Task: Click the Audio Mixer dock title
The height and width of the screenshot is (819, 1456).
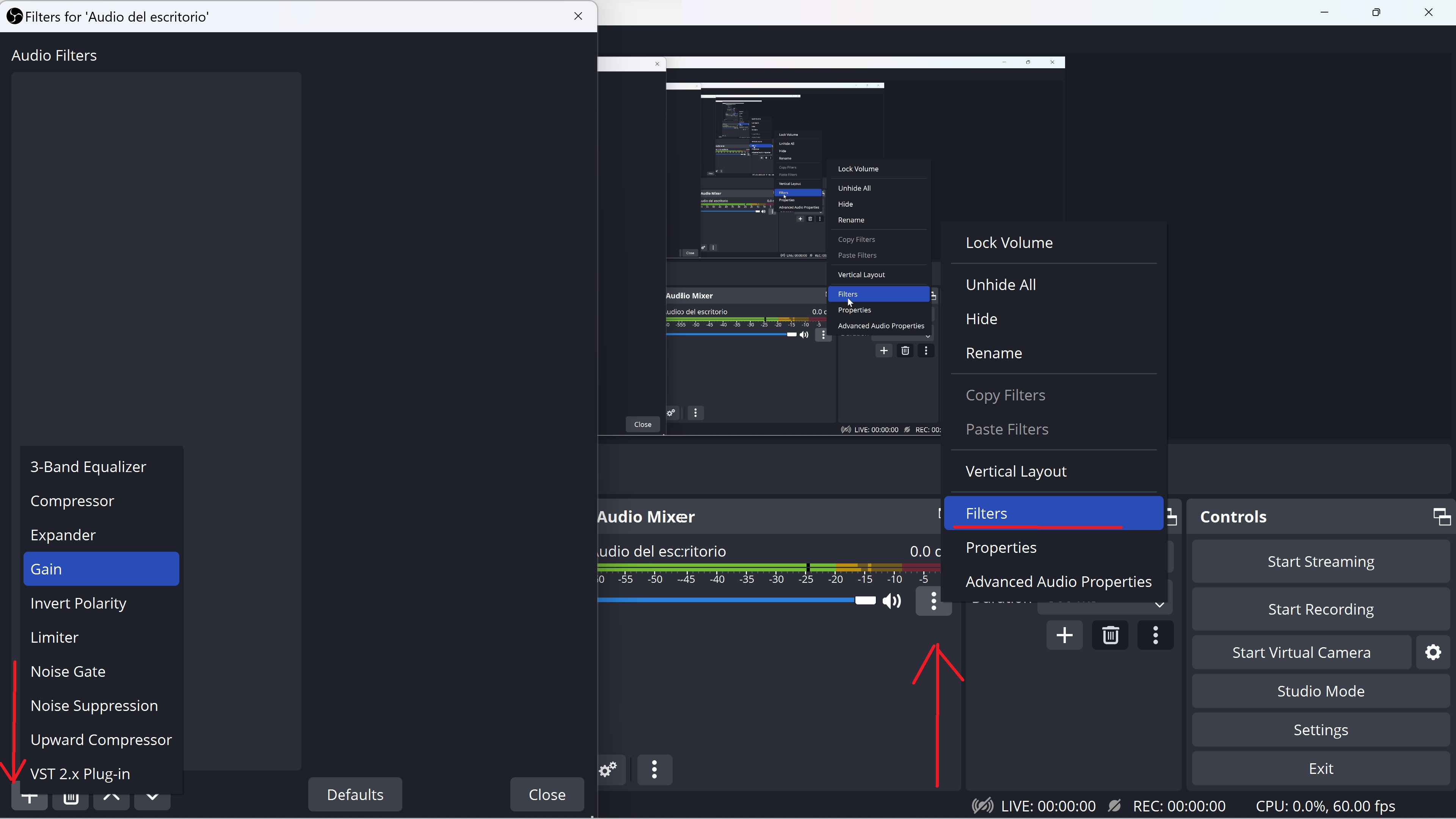Action: click(x=646, y=516)
